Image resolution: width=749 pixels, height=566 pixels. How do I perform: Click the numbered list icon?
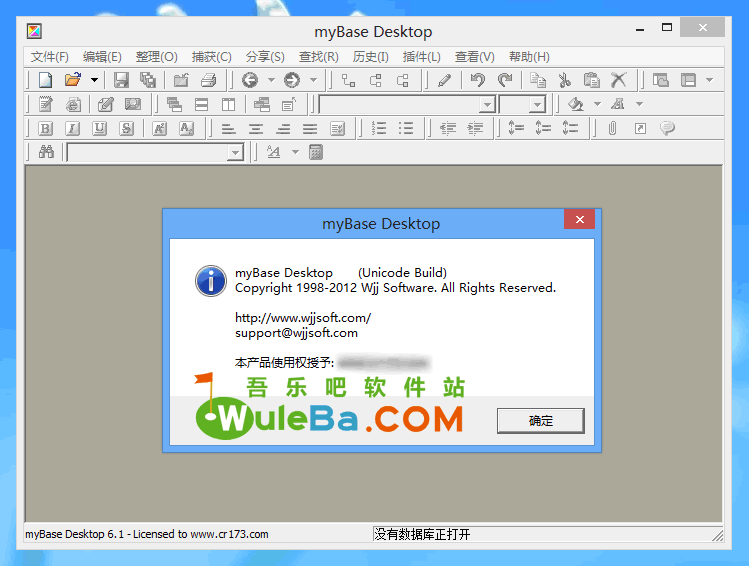pos(379,128)
